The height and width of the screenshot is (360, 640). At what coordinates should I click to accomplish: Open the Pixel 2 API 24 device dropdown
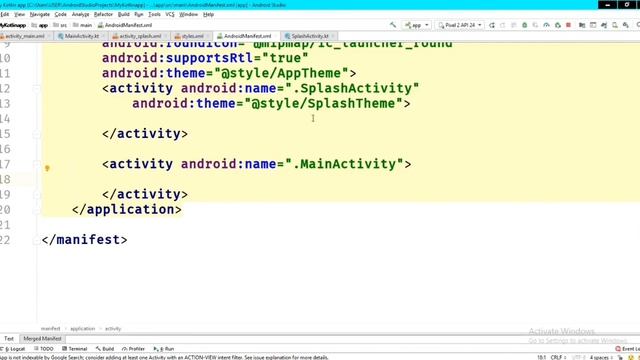pyautogui.click(x=460, y=25)
